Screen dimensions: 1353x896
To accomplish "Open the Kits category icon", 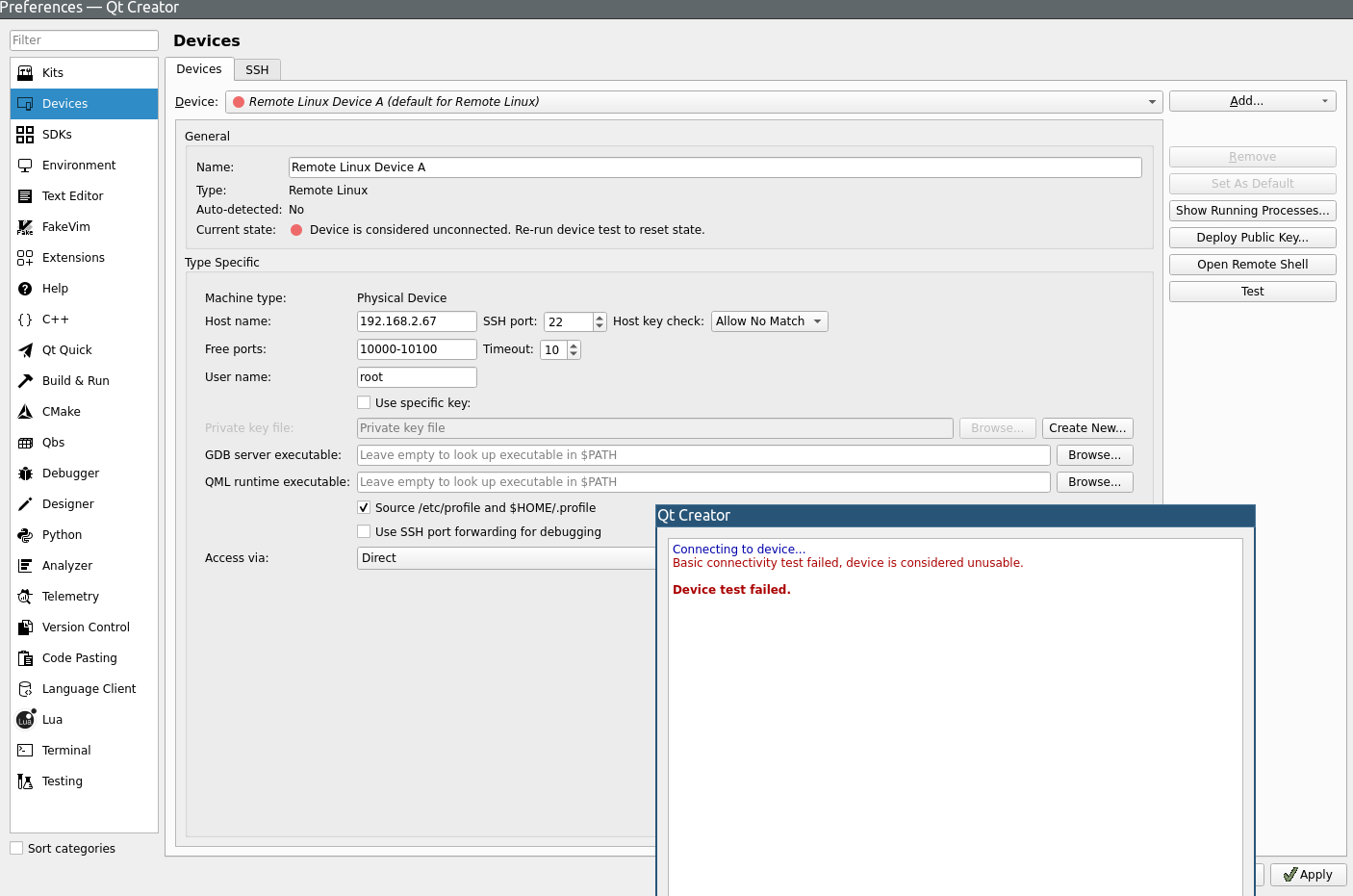I will [25, 73].
